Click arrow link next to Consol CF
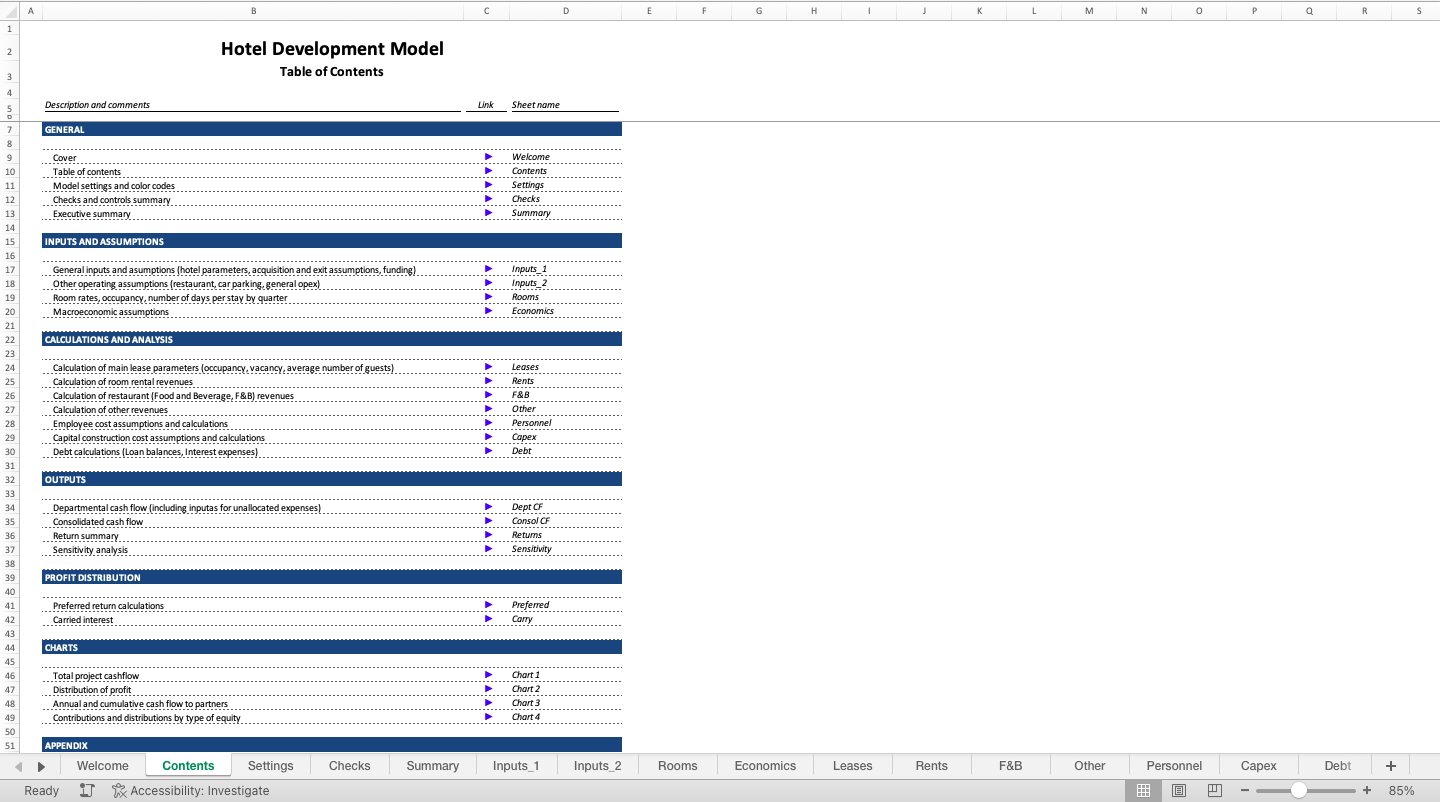Viewport: 1440px width, 802px height. 488,521
